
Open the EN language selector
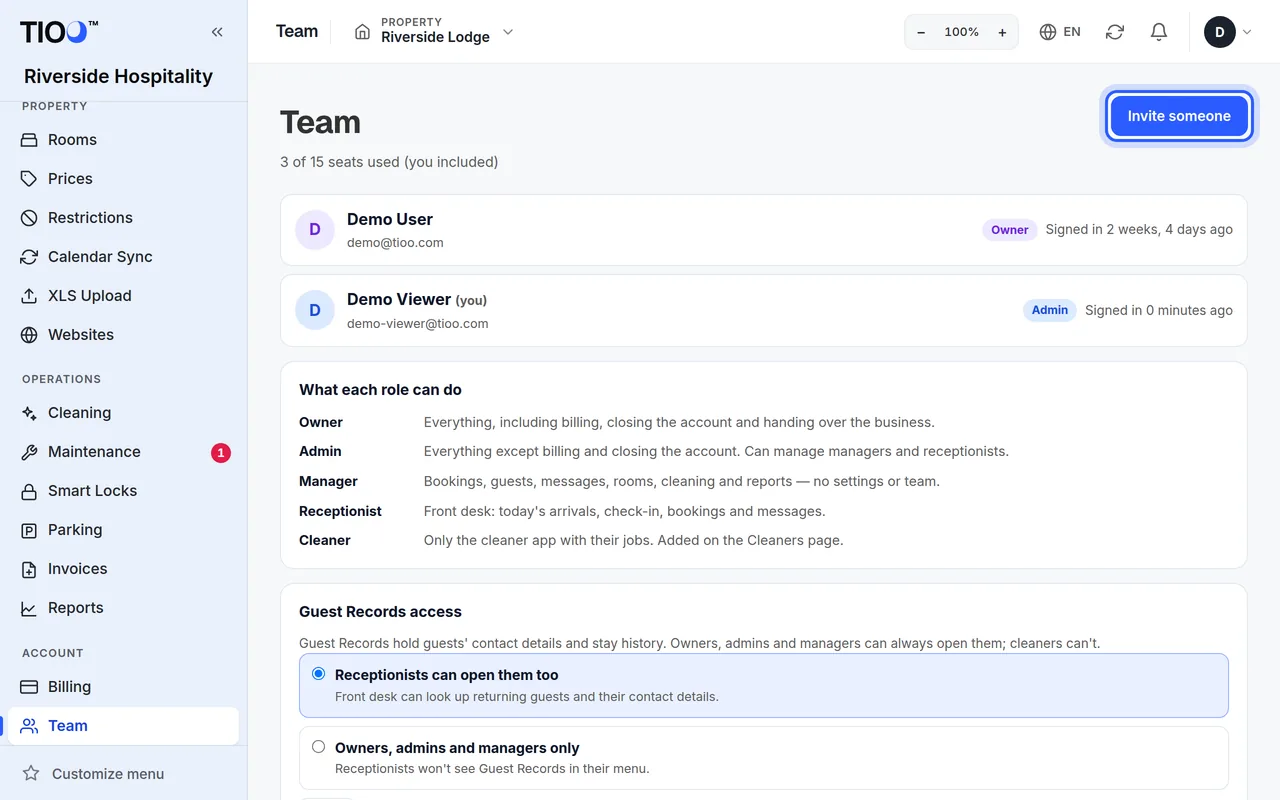point(1060,32)
